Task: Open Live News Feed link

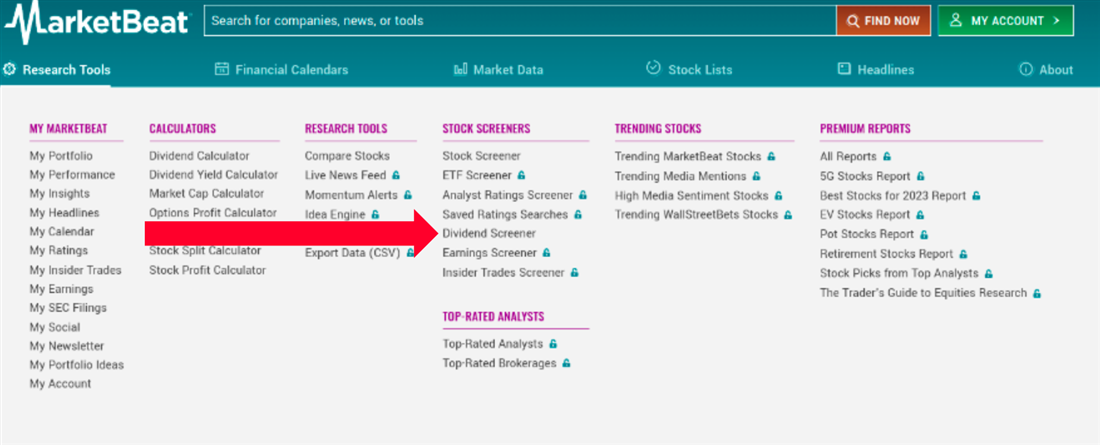Action: point(346,175)
